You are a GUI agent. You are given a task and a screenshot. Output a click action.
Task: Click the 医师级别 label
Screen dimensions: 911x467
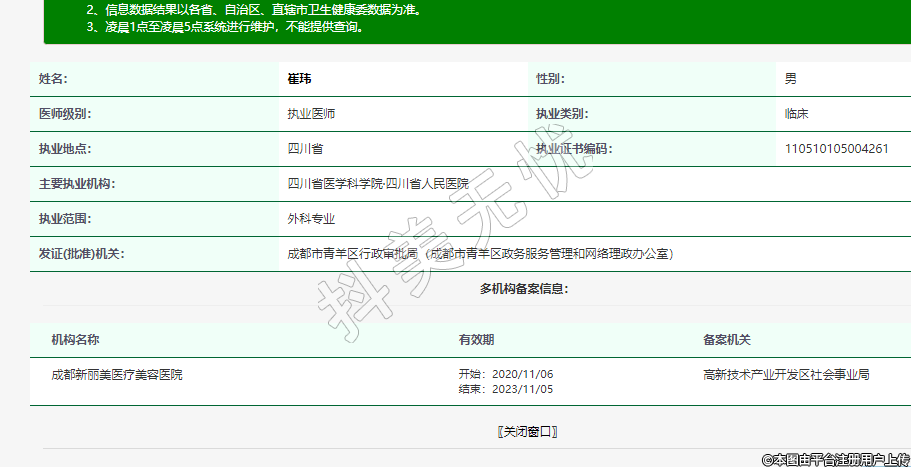point(64,114)
